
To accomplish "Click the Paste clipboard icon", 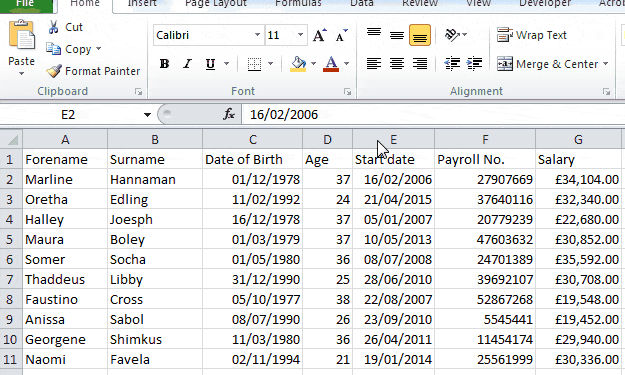I will (x=21, y=35).
